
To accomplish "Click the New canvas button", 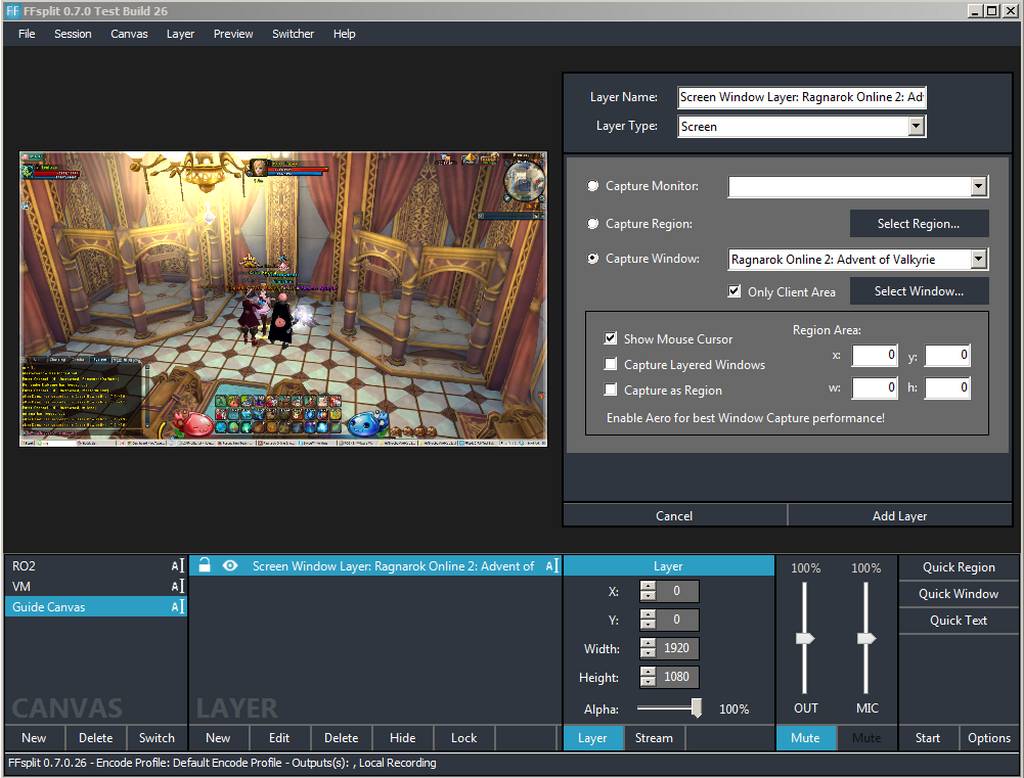I will (34, 737).
